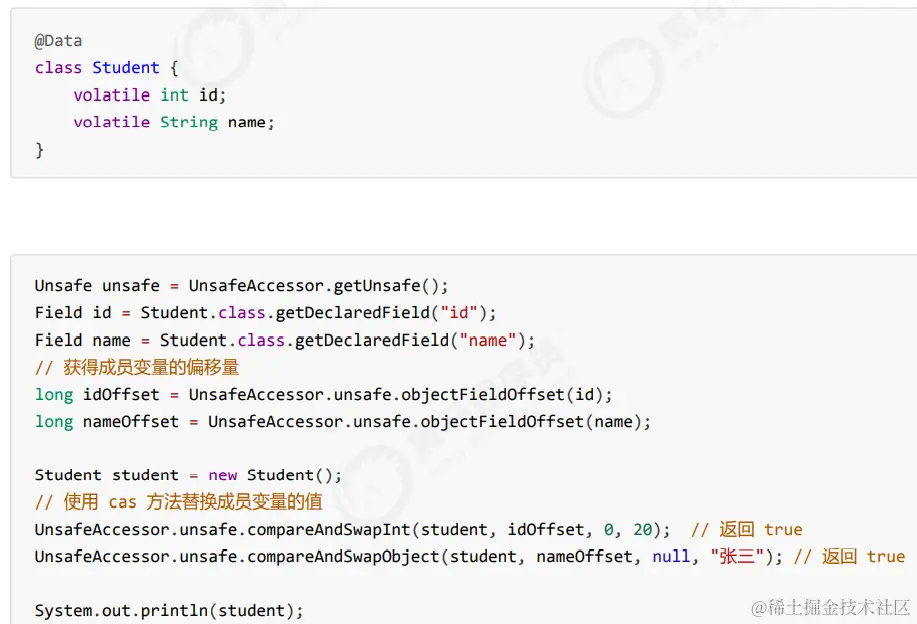The width and height of the screenshot is (917, 624).
Task: Click the 'Unsafe unsafe = UnsafeAccessor.getUnsafe();' line
Action: (x=242, y=285)
